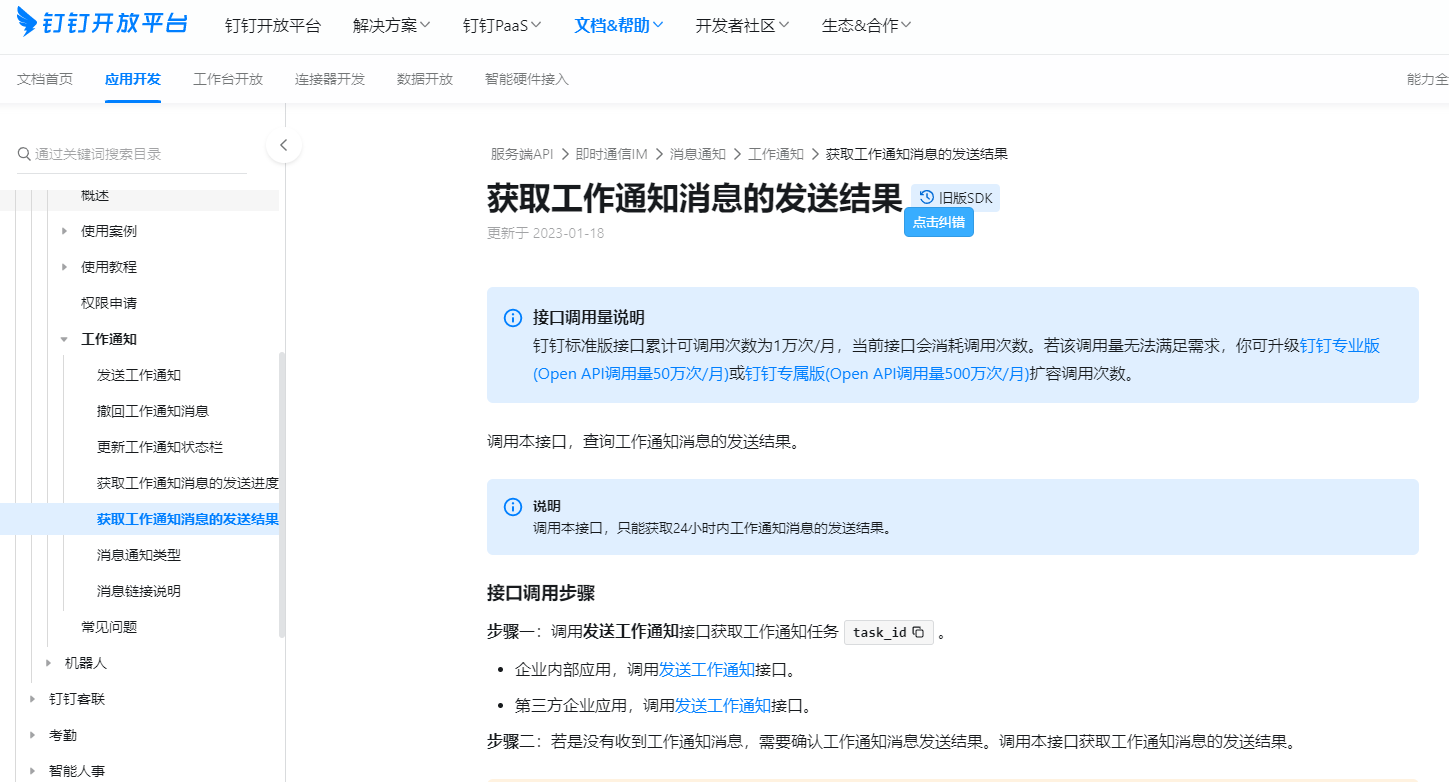Open the 开发者社区 dropdown menu
The width and height of the screenshot is (1449, 782).
(x=742, y=26)
